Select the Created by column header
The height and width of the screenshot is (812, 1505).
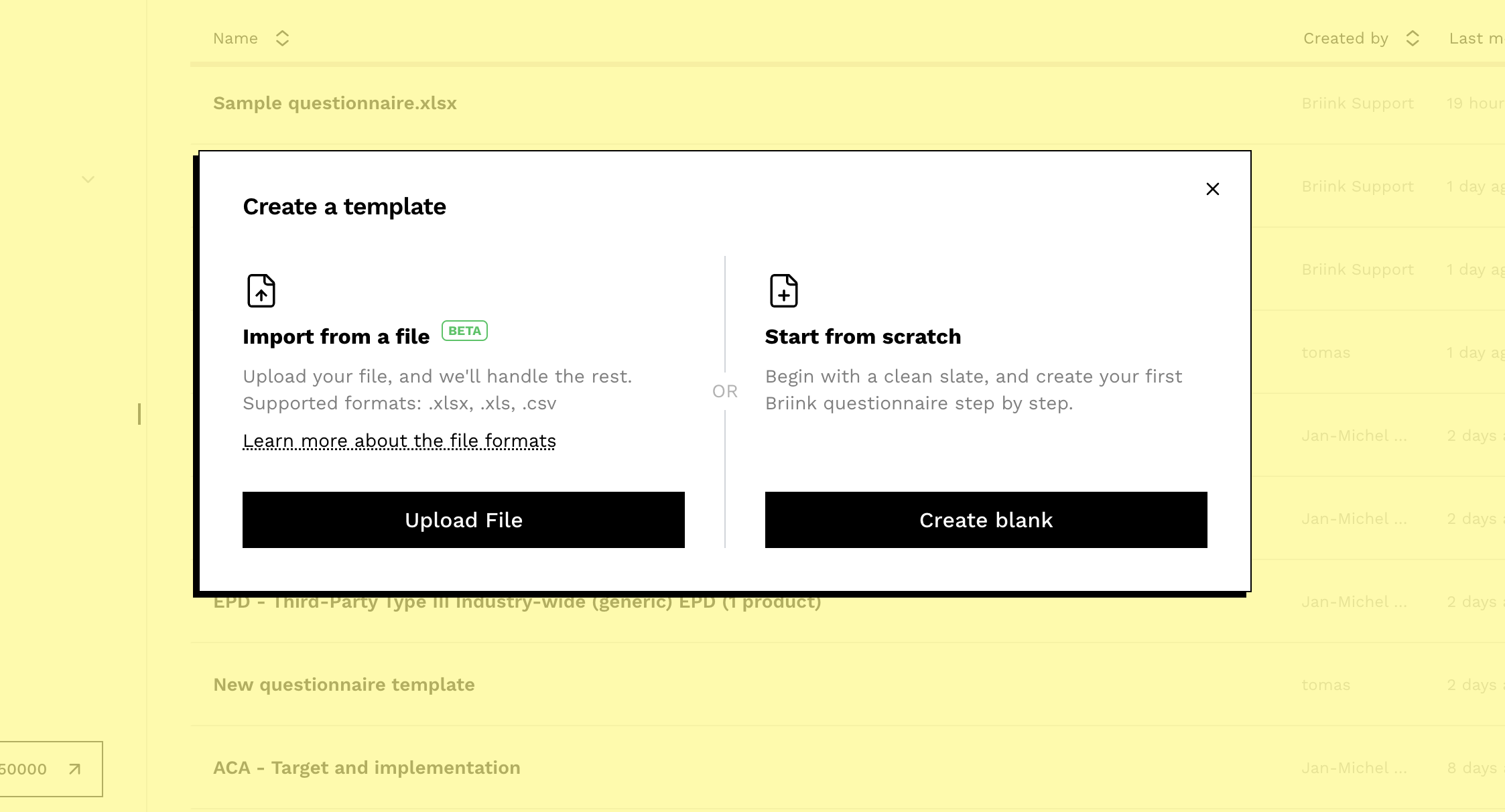(x=1345, y=38)
